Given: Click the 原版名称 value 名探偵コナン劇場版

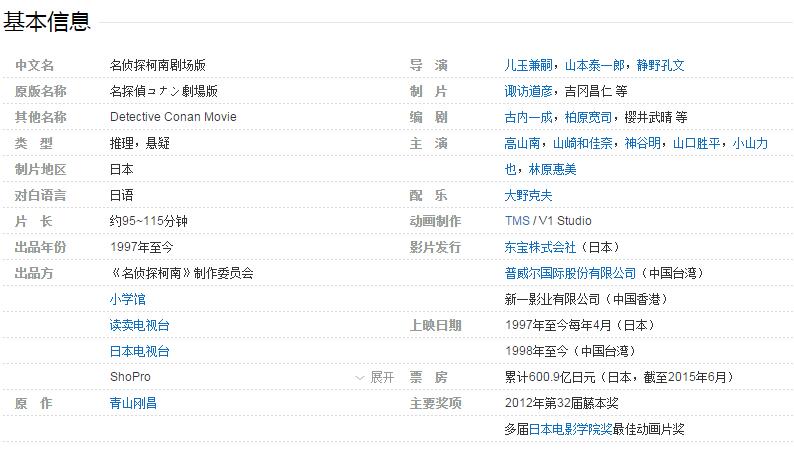Looking at the screenshot, I should pyautogui.click(x=164, y=91).
